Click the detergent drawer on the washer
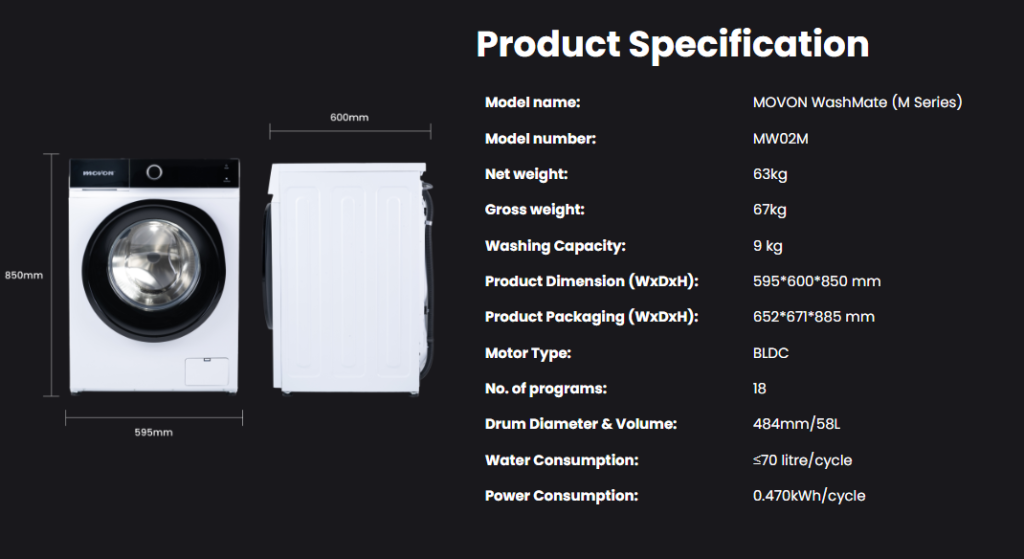This screenshot has height=559, width=1024. tap(99, 172)
